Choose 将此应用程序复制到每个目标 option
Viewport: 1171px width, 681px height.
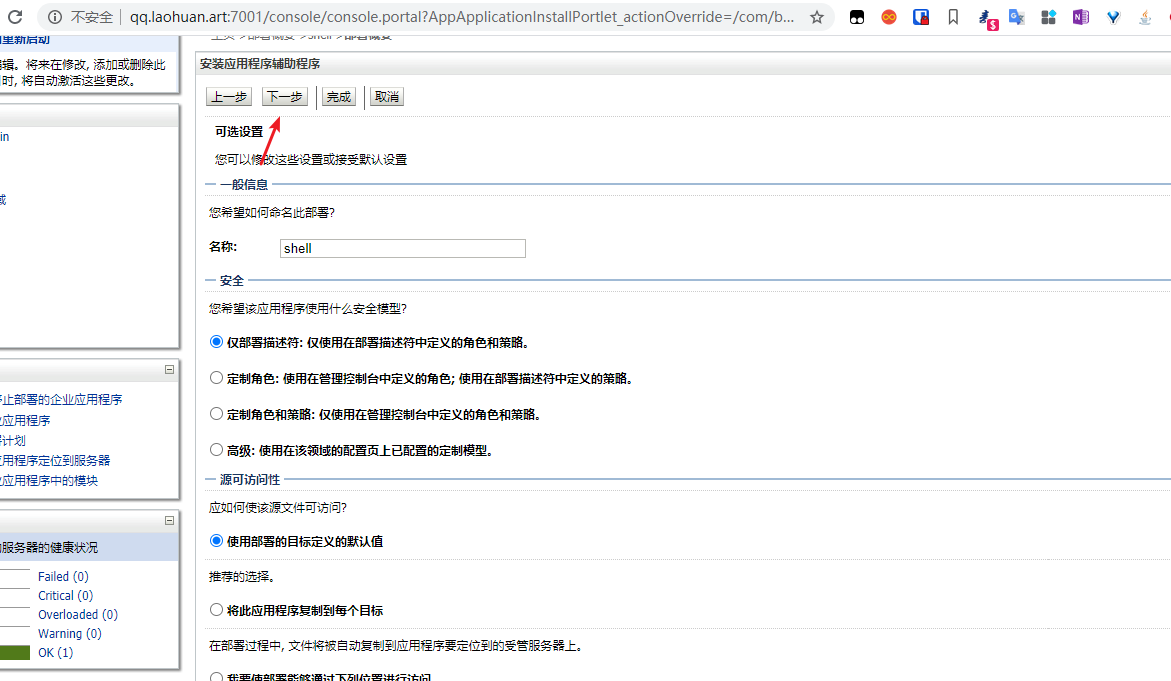pos(216,610)
